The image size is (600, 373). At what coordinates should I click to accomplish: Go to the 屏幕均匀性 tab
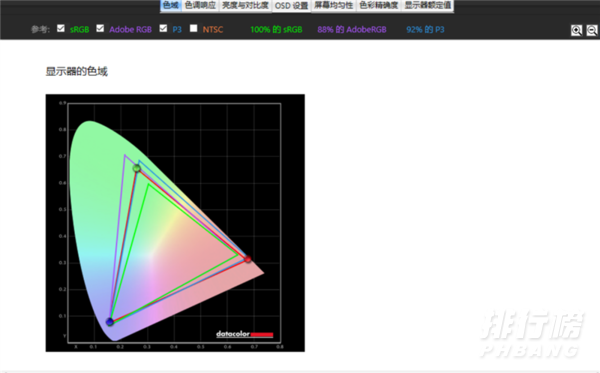(x=334, y=5)
